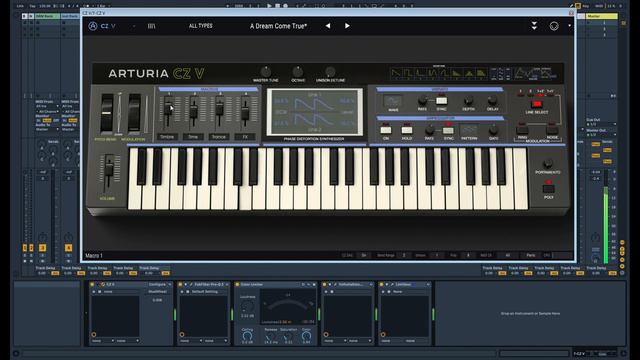Image resolution: width=640 pixels, height=360 pixels.
Task: Click the Ceiling knob in Color Limiter
Action: [x=247, y=336]
